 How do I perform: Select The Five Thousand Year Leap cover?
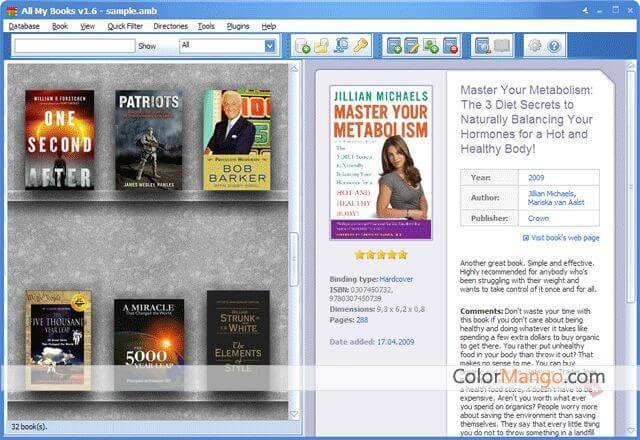pos(58,340)
